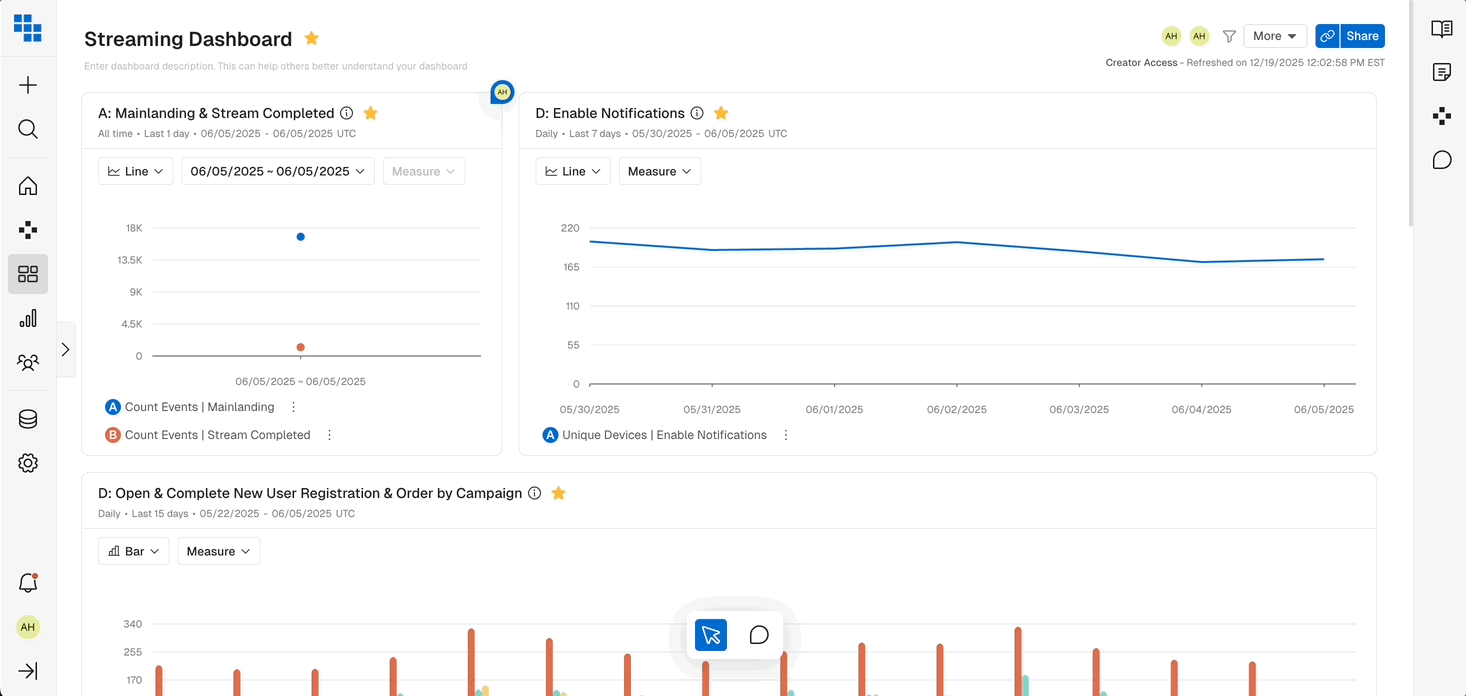
Task: Open the settings gear in sidebar
Action: click(x=28, y=463)
